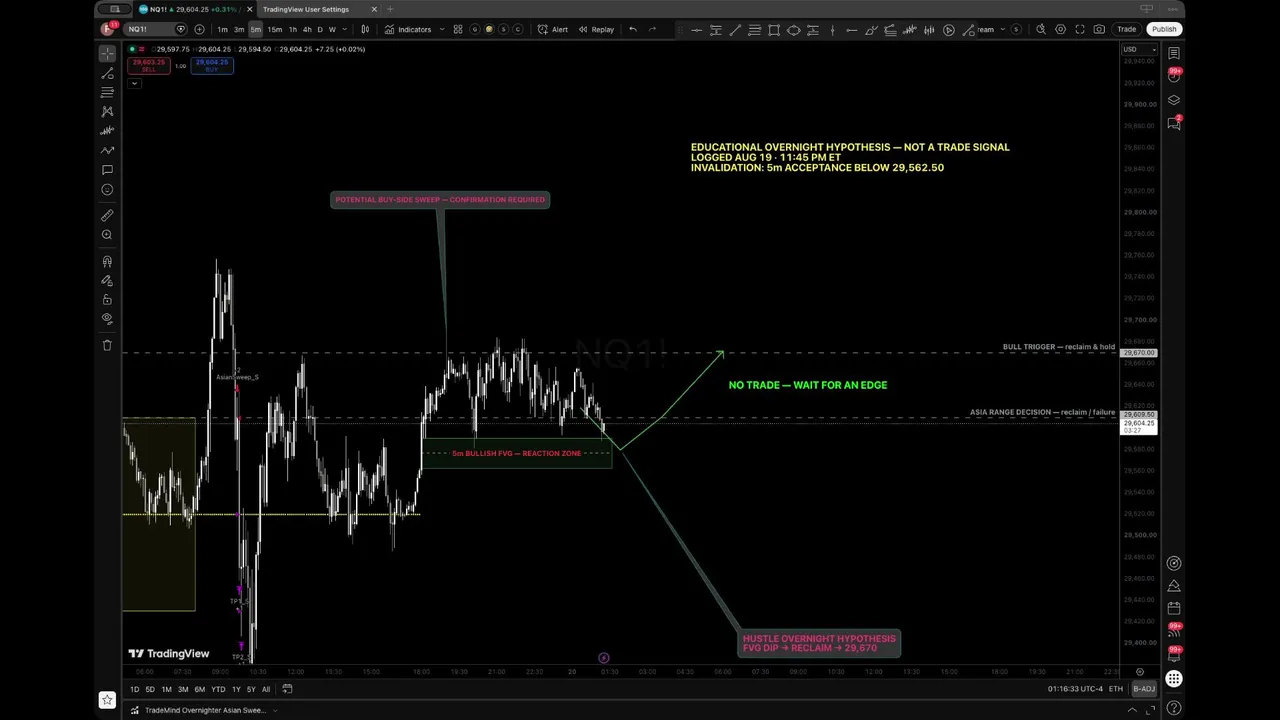This screenshot has height=720, width=1280.
Task: Select the ruler measure tool
Action: 107,215
